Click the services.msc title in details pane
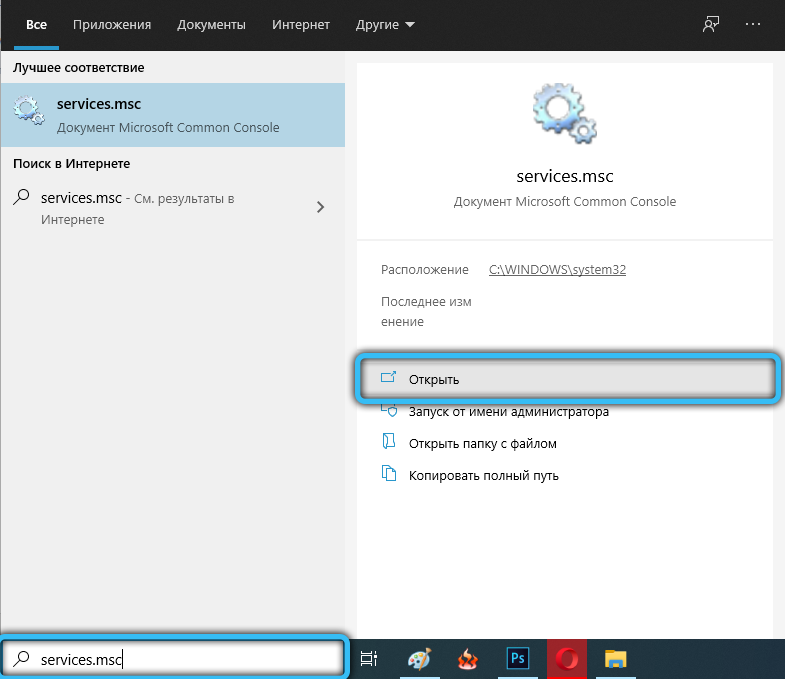Screen dimensions: 785x679 click(x=565, y=176)
